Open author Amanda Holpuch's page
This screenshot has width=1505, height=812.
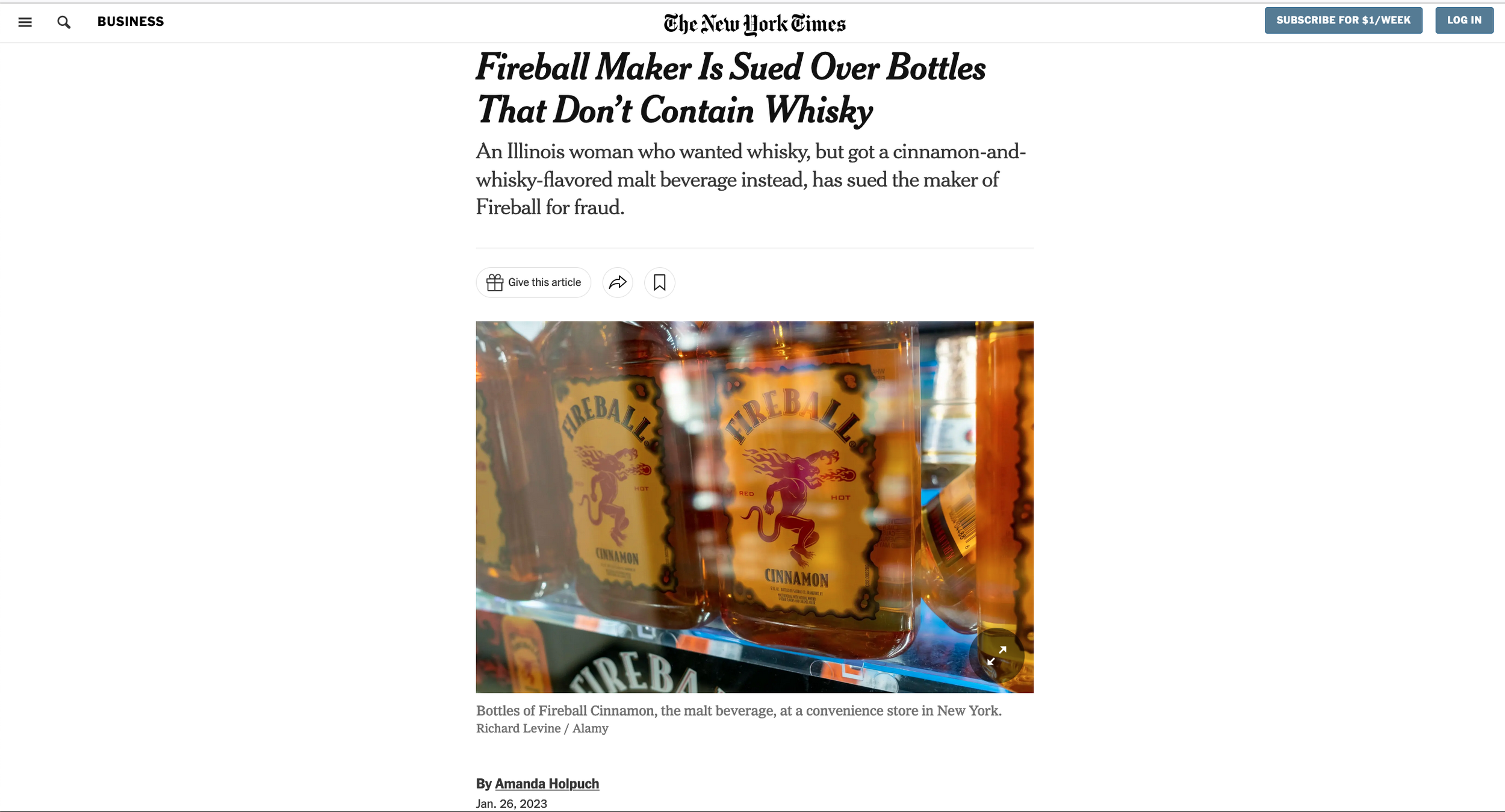tap(547, 784)
